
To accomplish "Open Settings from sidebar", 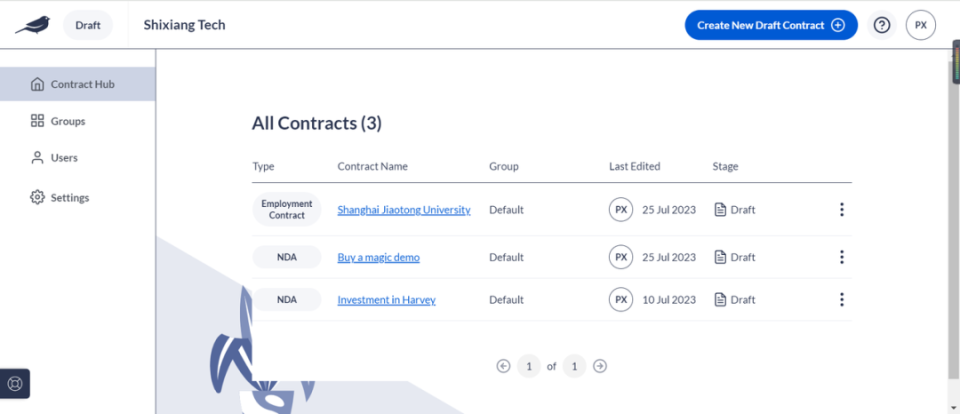I will [69, 197].
